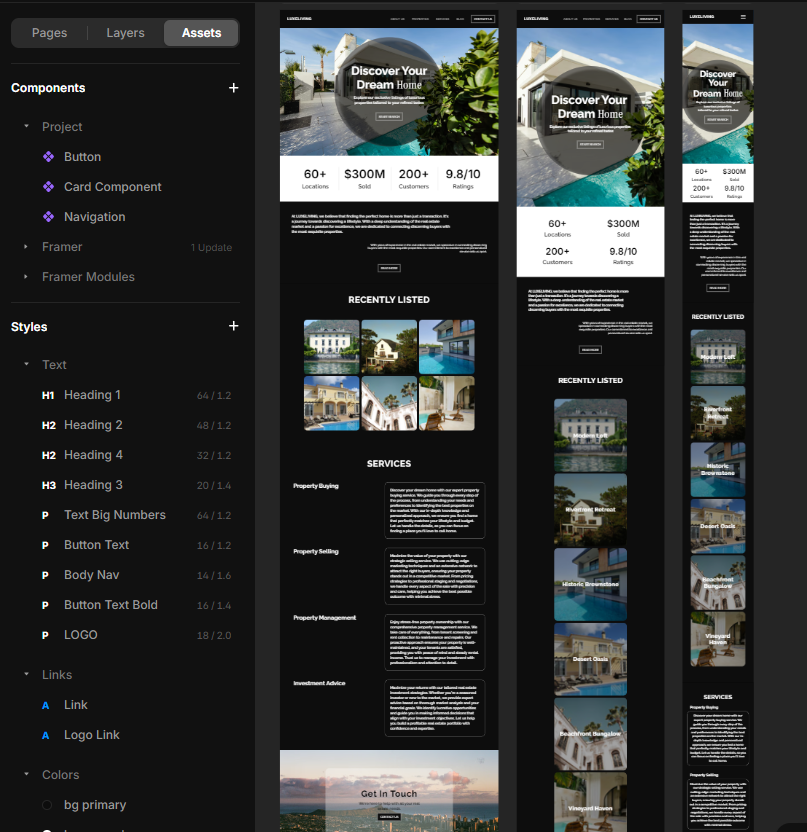The image size is (807, 832).
Task: Select the Heading 3 text style
Action: [x=125, y=485]
